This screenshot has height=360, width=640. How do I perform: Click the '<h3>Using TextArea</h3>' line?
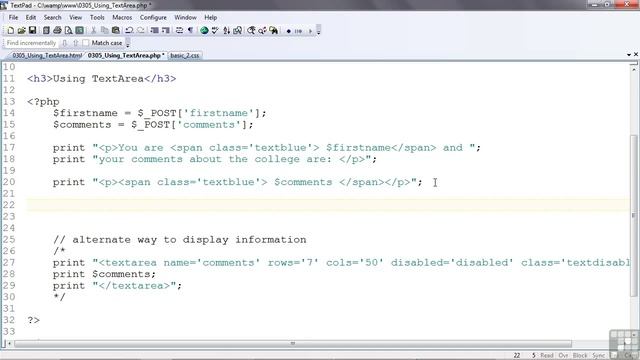[x=102, y=79]
